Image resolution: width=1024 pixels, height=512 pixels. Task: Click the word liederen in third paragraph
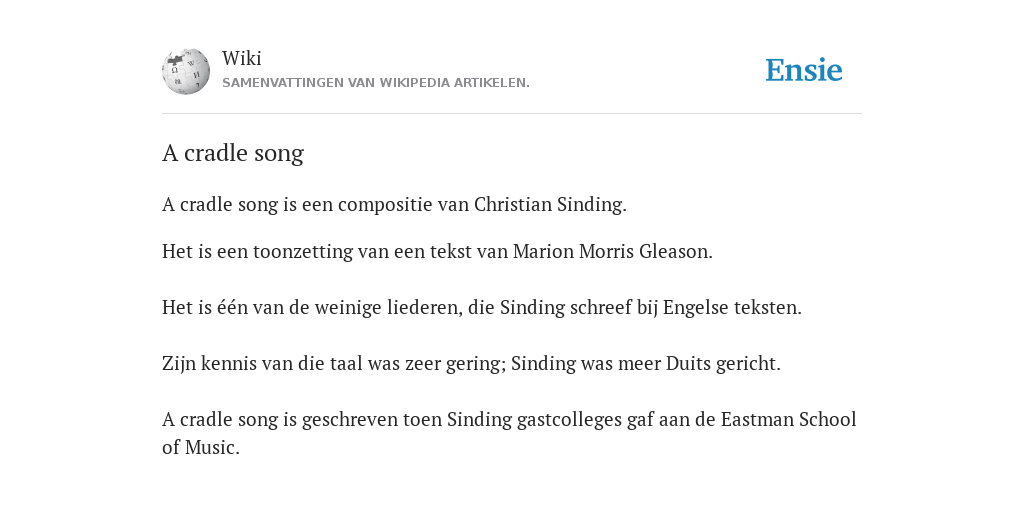point(424,308)
